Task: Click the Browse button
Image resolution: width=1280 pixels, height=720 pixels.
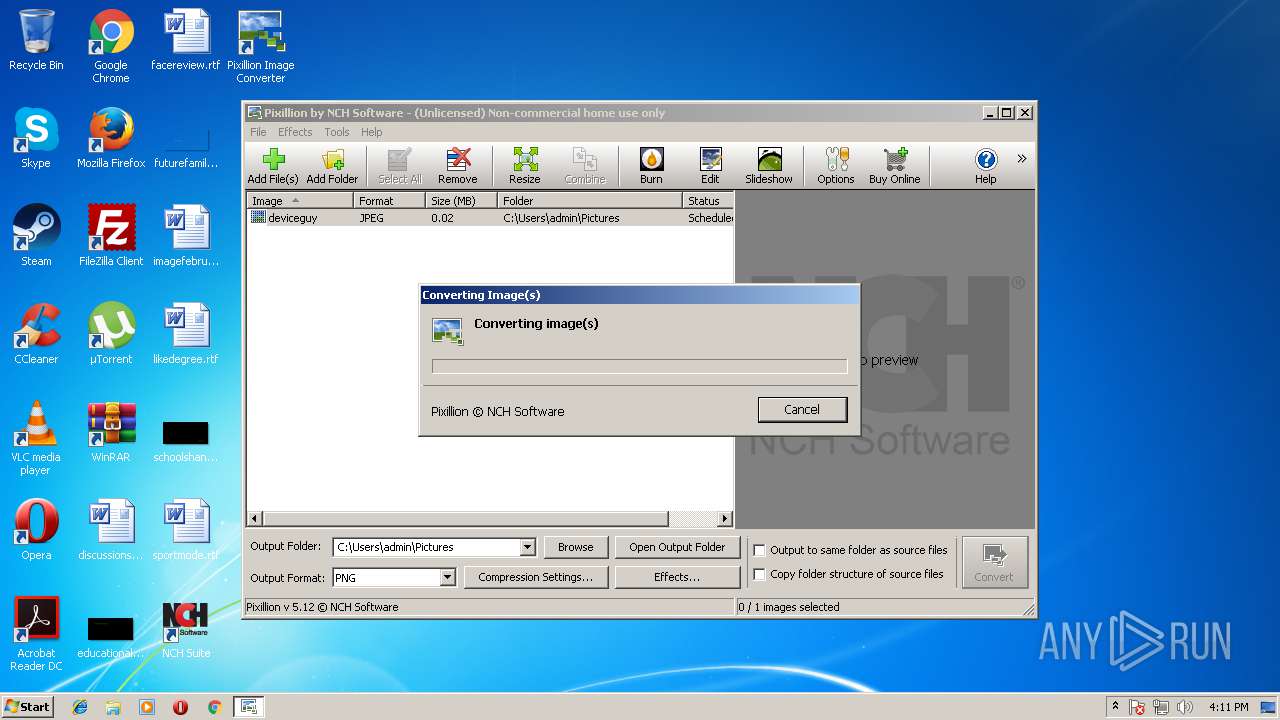Action: pyautogui.click(x=575, y=547)
